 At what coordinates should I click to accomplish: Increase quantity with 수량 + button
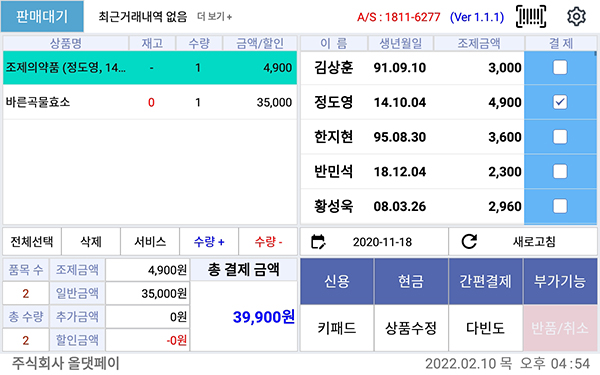click(x=209, y=241)
